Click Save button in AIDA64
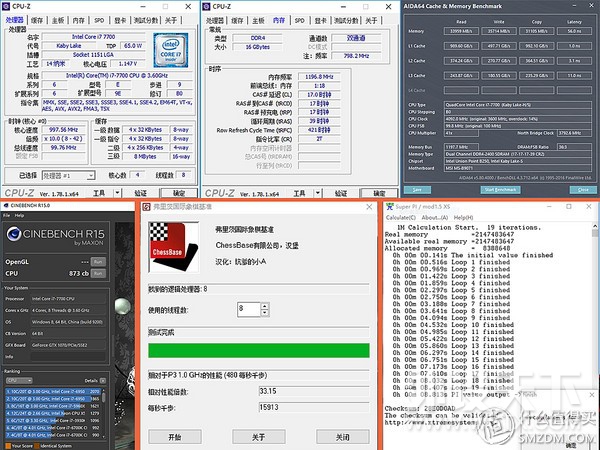Viewport: 600px width, 450px height. click(x=417, y=190)
